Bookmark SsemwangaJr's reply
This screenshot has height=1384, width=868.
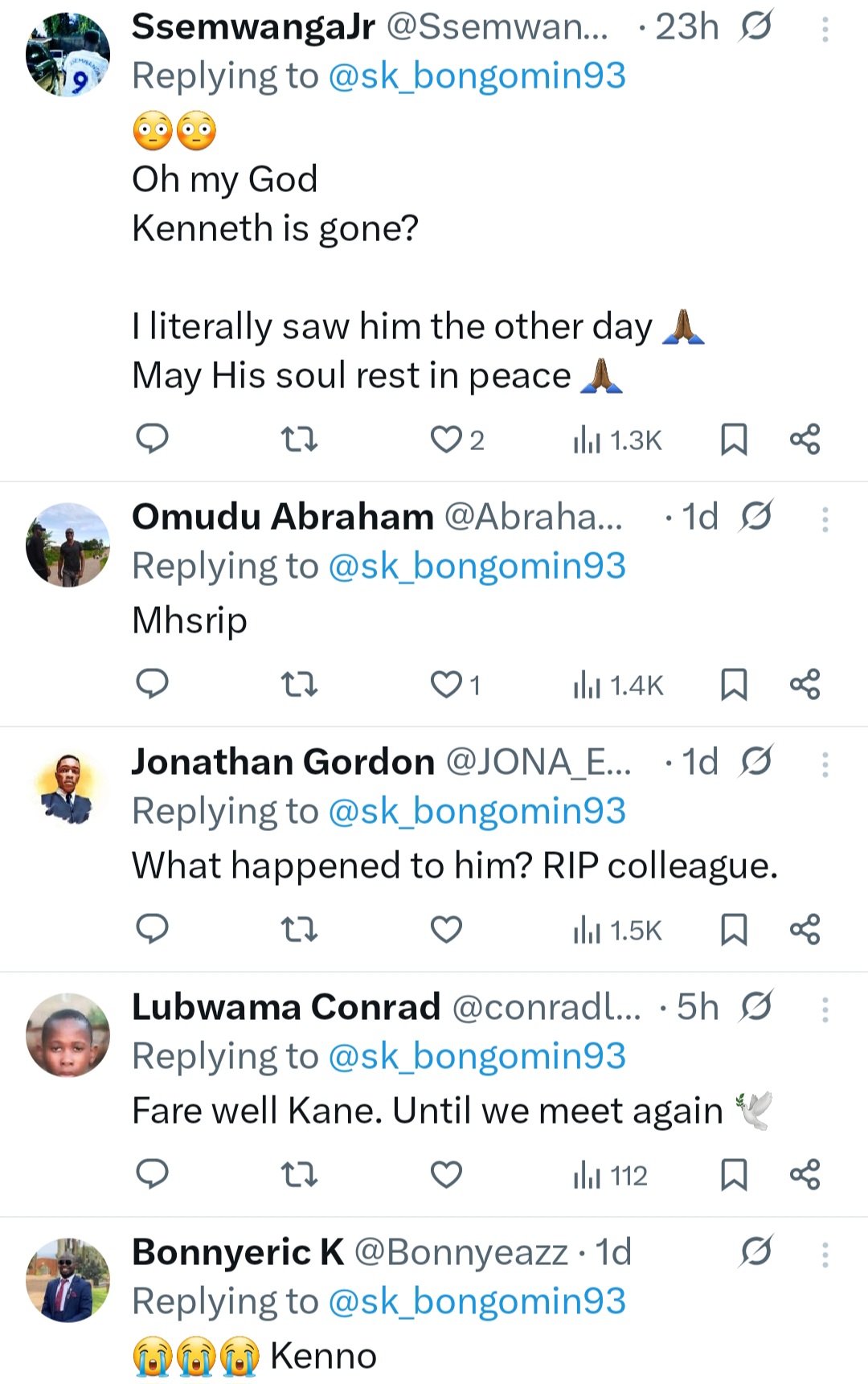[x=734, y=440]
